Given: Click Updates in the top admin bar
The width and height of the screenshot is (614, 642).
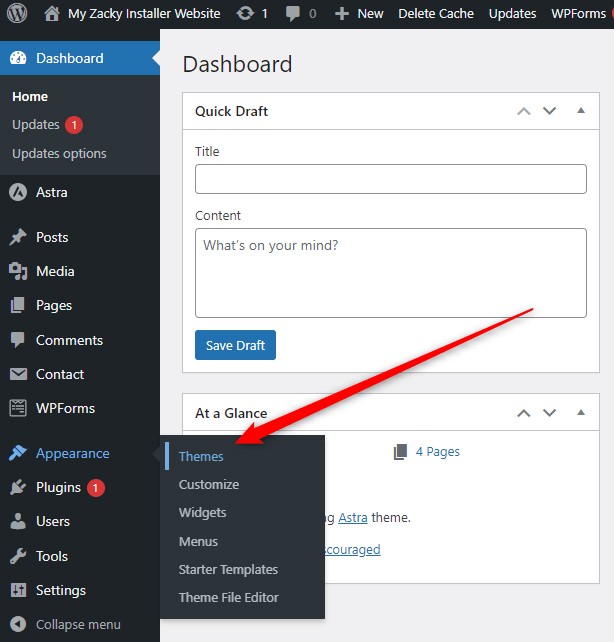Looking at the screenshot, I should tap(512, 14).
